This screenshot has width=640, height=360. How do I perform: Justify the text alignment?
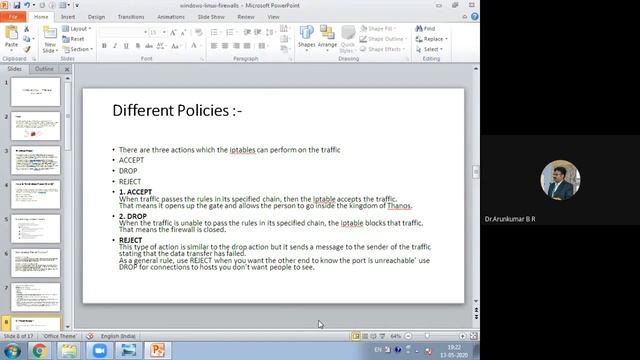point(247,46)
